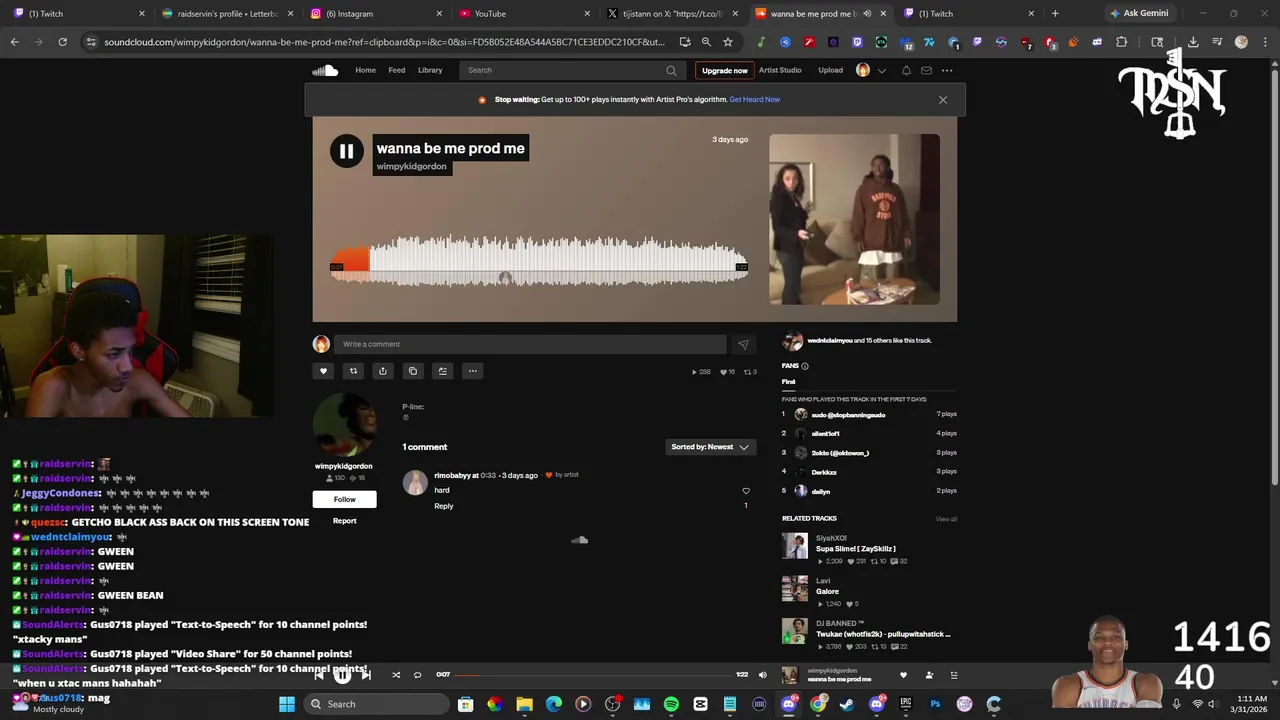Open Chrome downloads icon

pyautogui.click(x=1193, y=42)
